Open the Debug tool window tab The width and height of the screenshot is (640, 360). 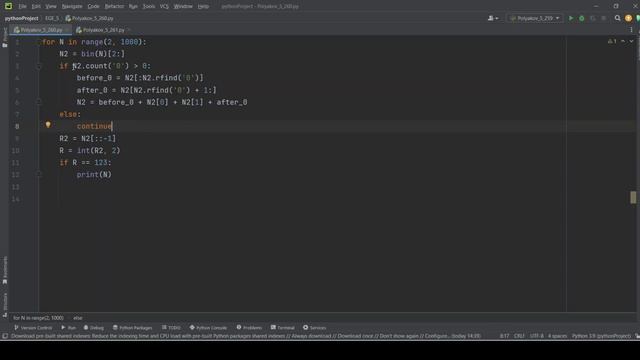point(94,328)
